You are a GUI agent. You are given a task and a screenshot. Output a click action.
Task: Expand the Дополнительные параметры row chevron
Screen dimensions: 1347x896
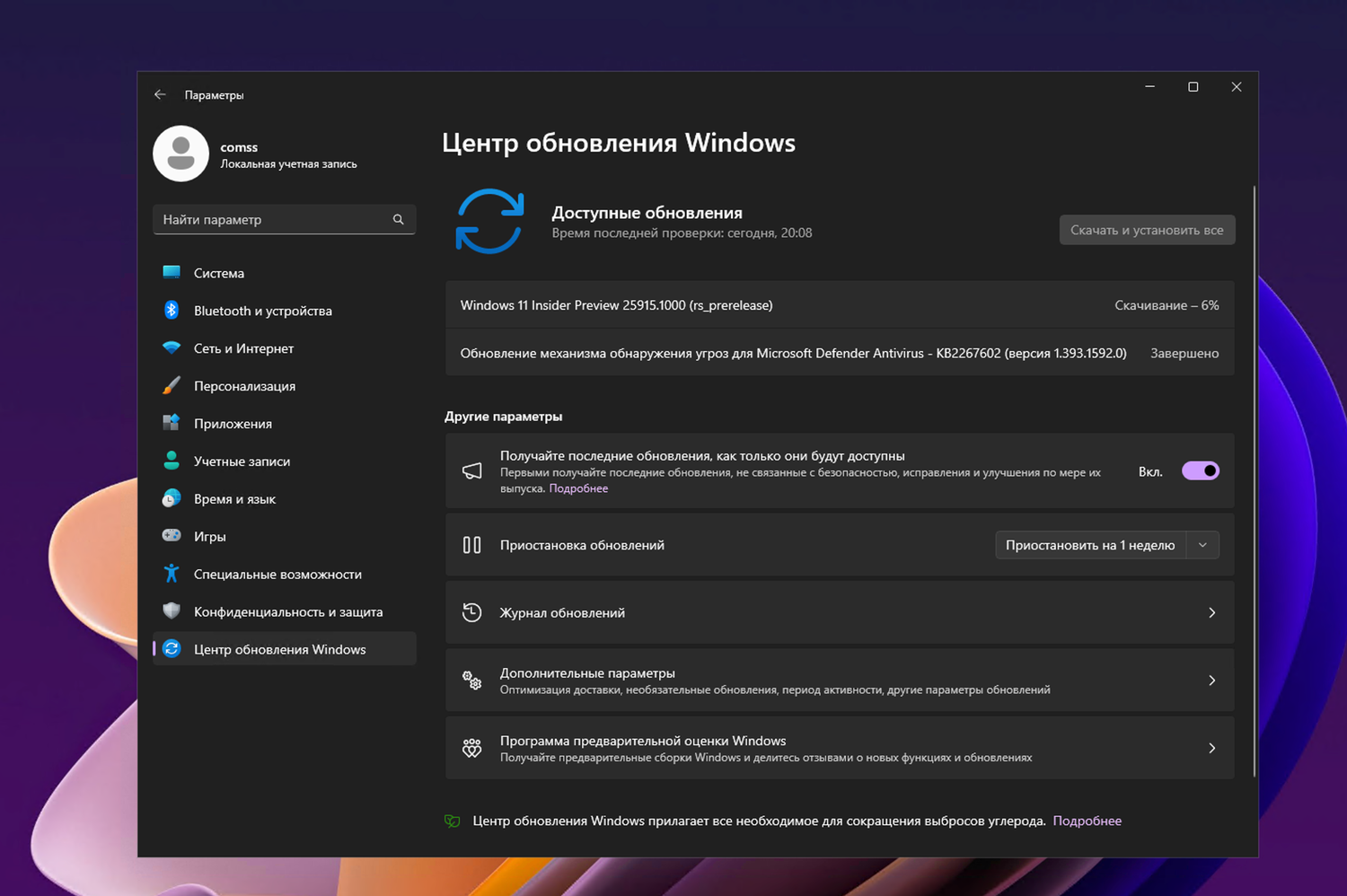[x=1211, y=680]
